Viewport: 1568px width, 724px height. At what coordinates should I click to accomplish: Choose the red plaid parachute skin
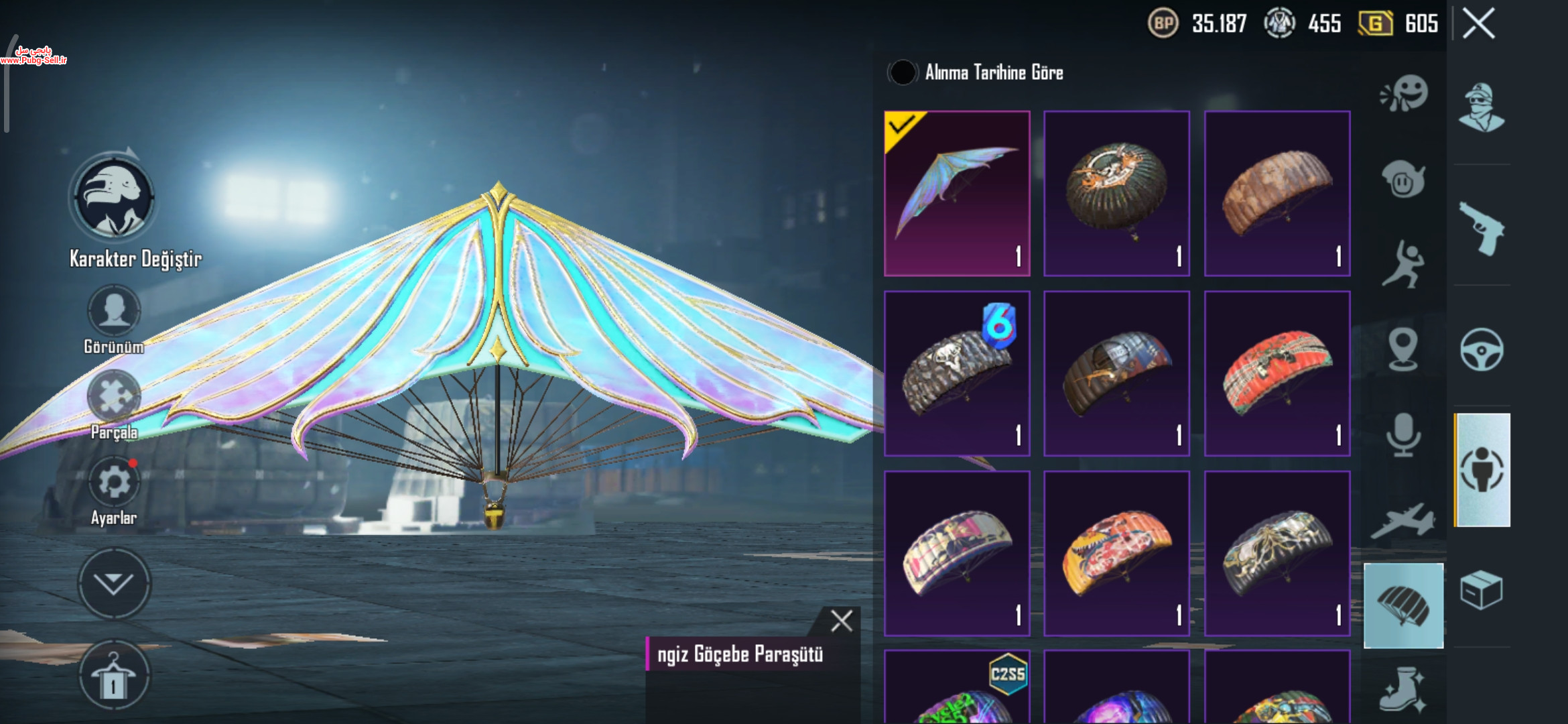point(1277,373)
